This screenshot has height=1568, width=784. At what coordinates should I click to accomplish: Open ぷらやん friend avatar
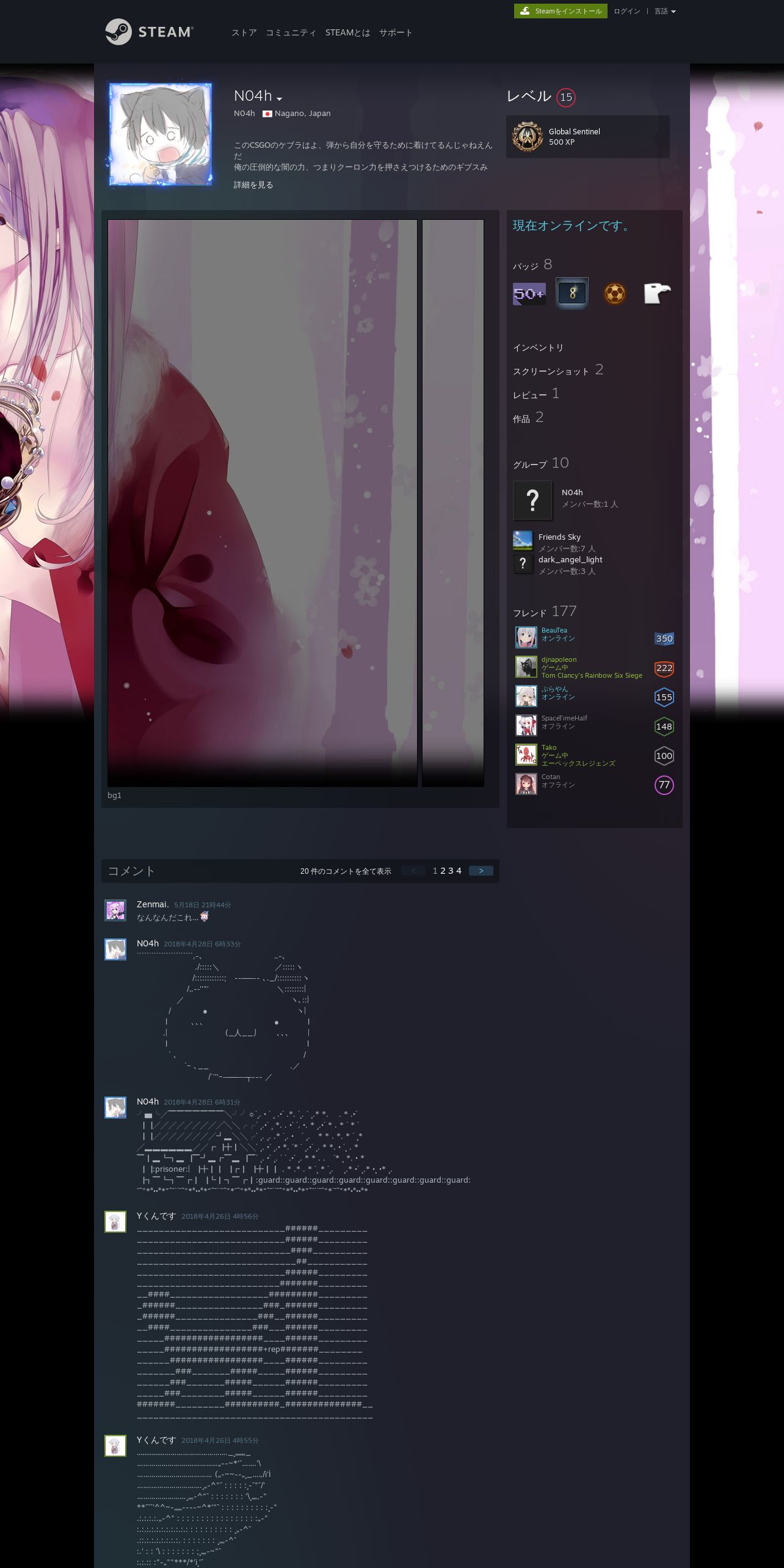tap(526, 696)
